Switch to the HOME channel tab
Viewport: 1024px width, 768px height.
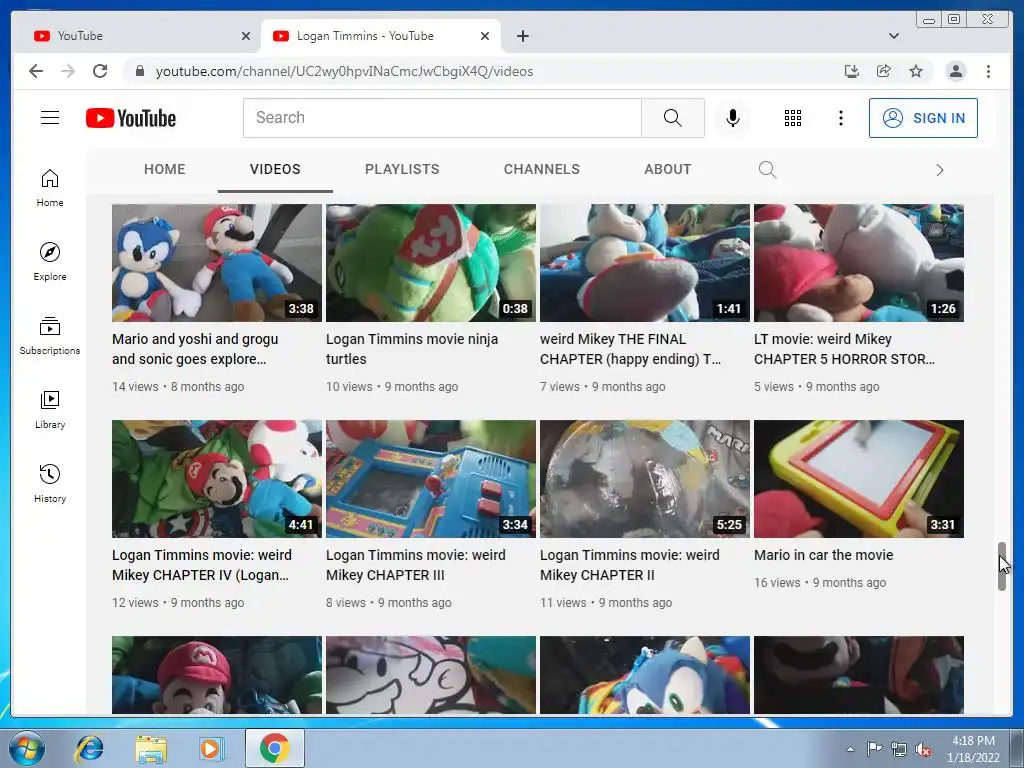(x=165, y=169)
